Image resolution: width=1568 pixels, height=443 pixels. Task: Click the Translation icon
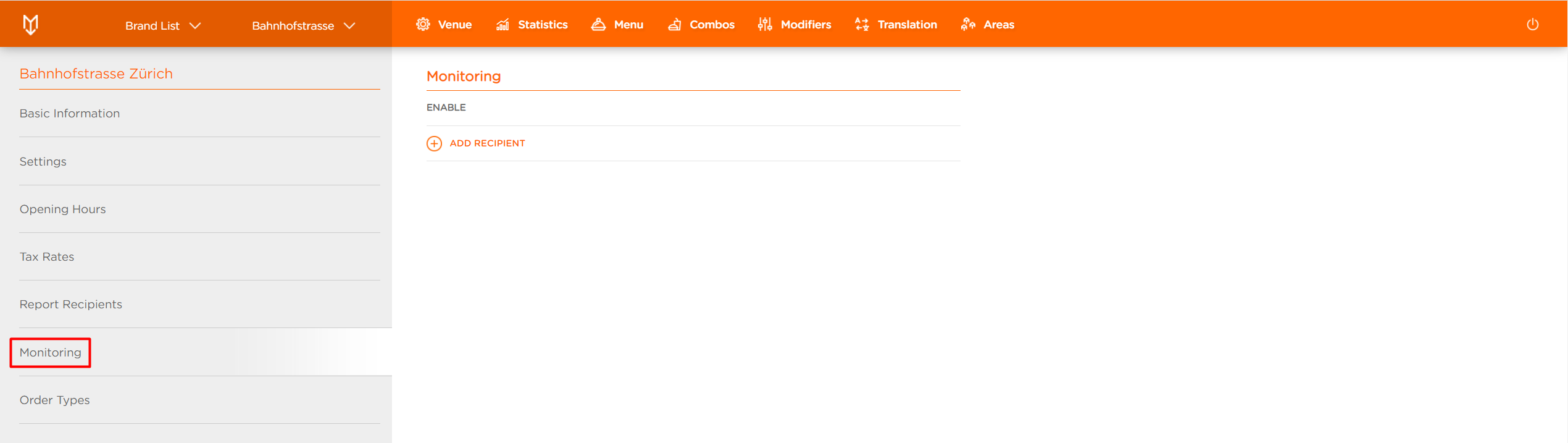(x=862, y=25)
